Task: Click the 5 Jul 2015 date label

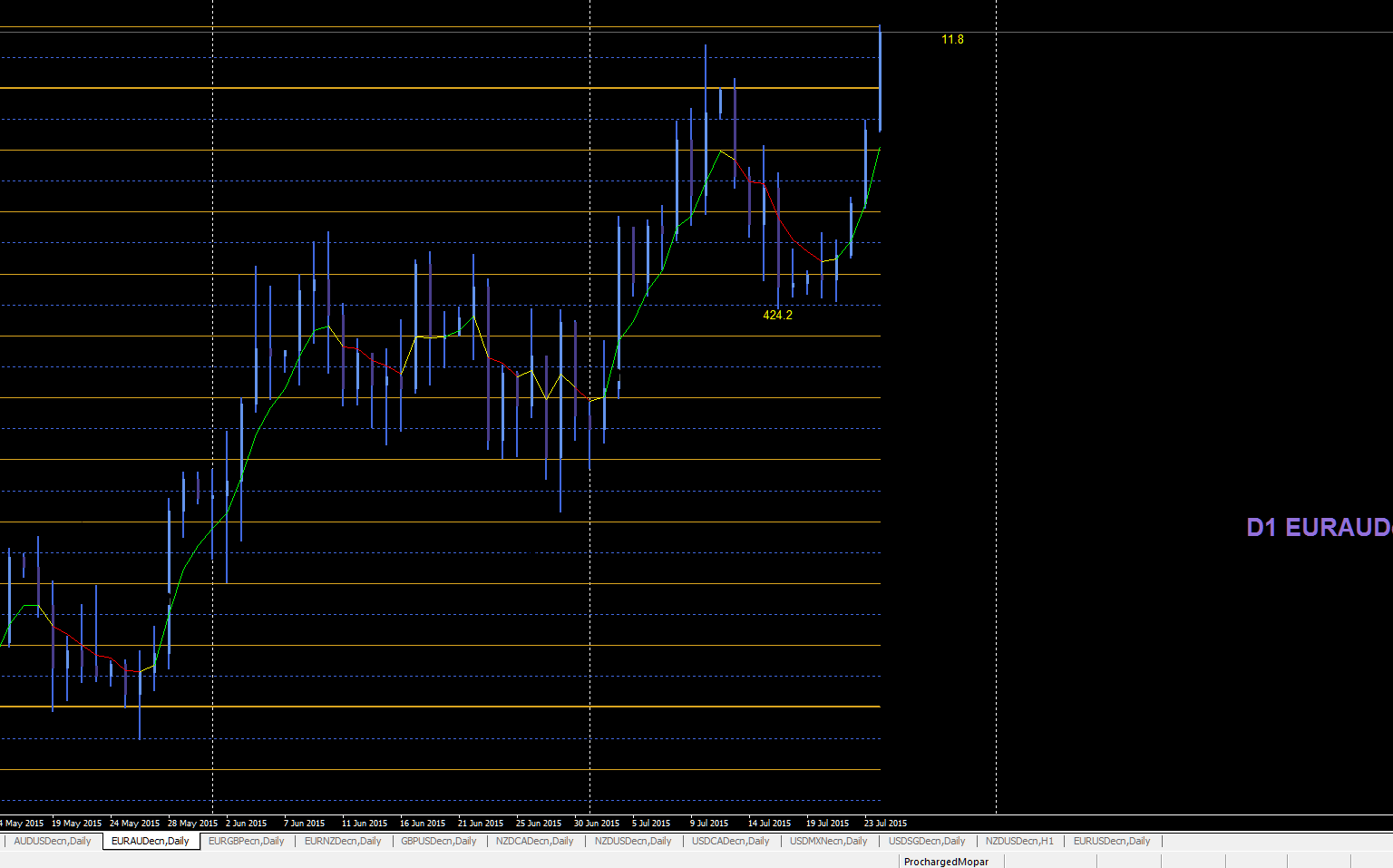Action: pos(651,824)
